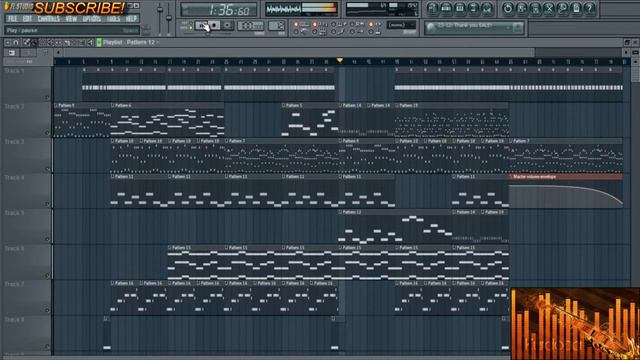Open the playlist options menu arrow

click(8, 42)
